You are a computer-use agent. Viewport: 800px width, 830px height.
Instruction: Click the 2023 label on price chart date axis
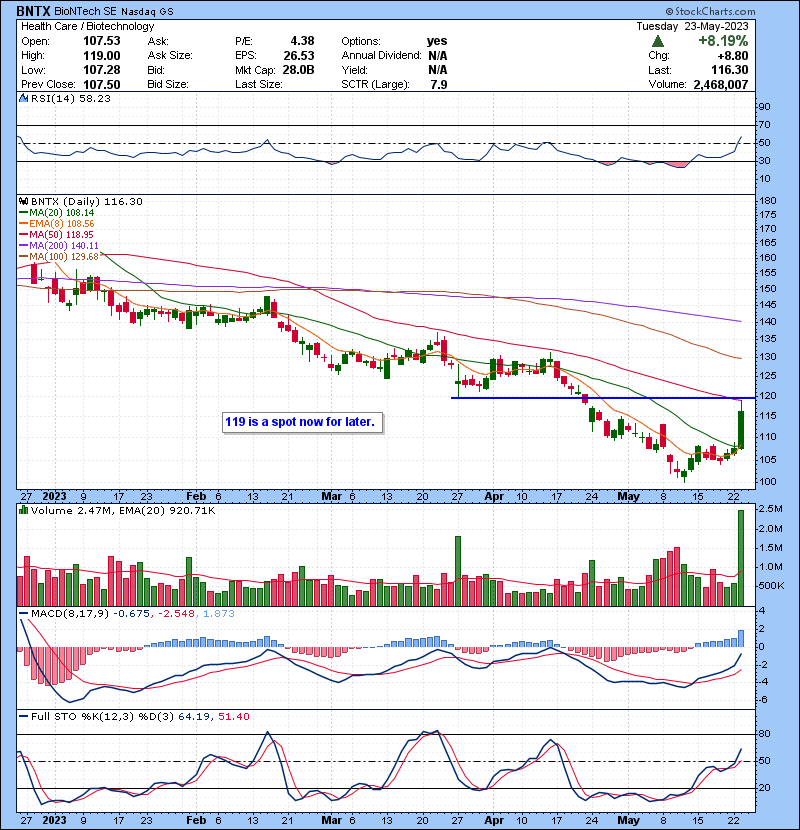tap(55, 497)
